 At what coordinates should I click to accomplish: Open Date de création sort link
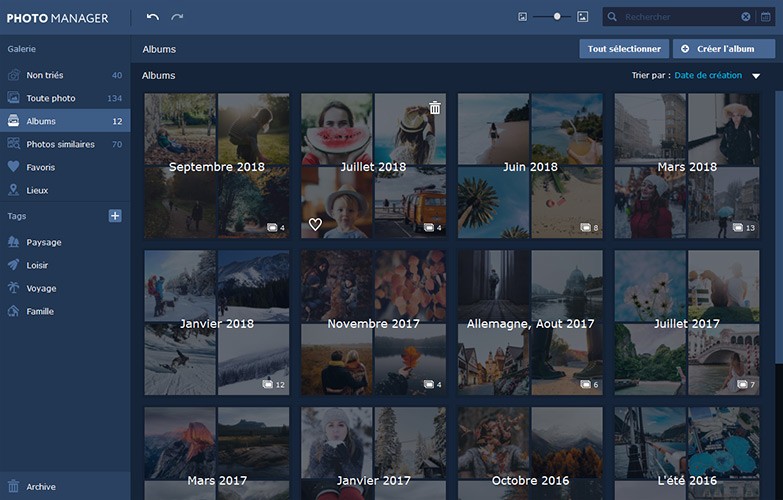point(708,75)
